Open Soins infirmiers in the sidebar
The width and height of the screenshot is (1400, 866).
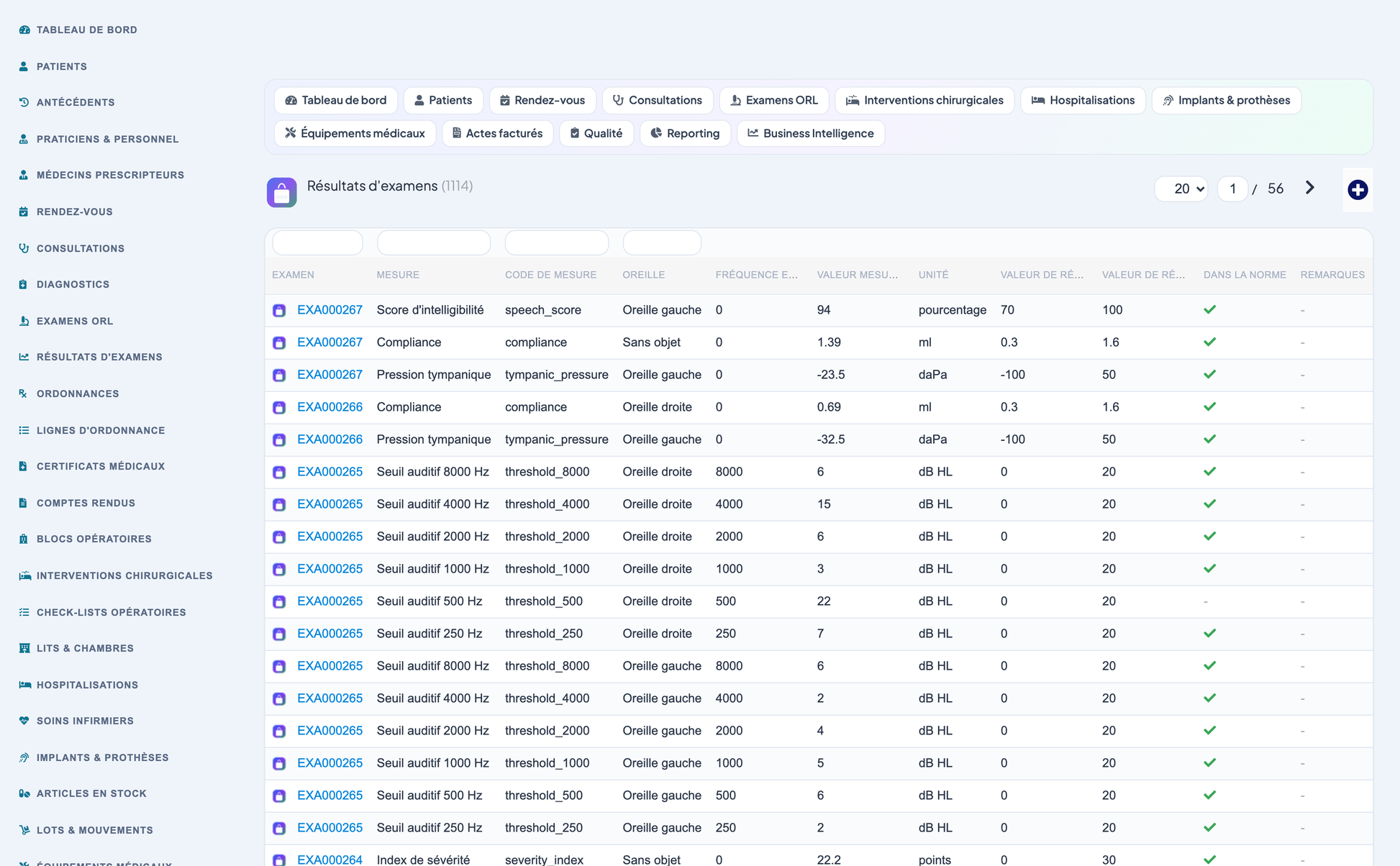click(76, 721)
